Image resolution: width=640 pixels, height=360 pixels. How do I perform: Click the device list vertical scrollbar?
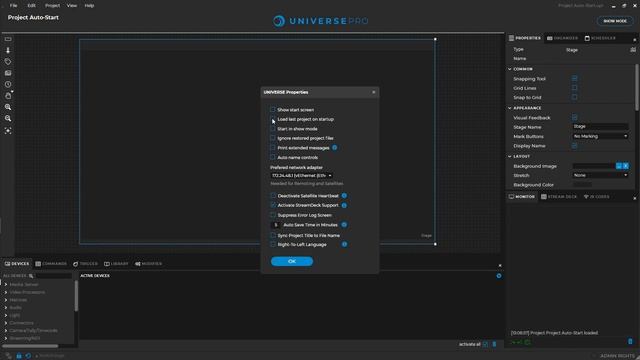click(76, 296)
